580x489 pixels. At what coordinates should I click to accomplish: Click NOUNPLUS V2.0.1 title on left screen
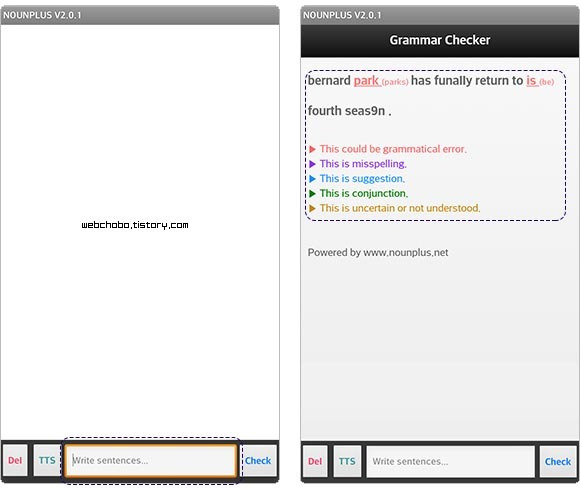click(42, 15)
